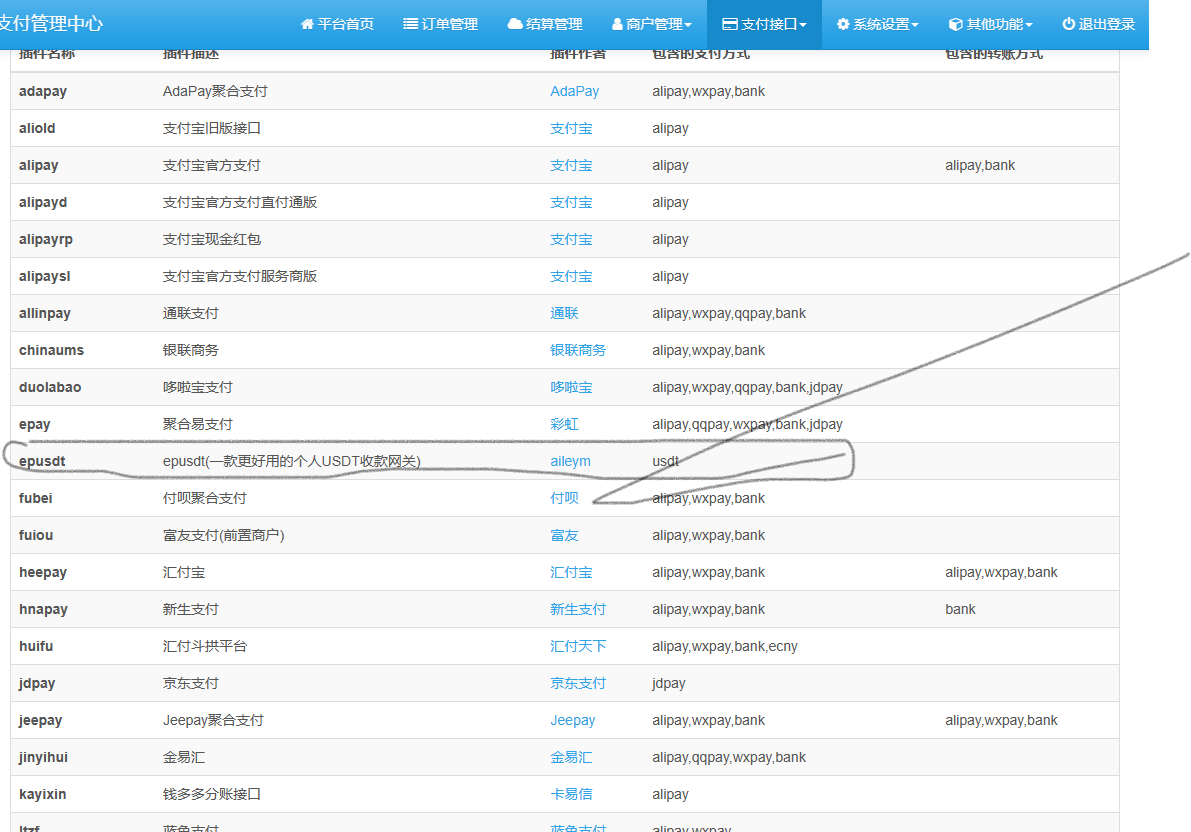Screen dimensions: 1191x832
Task: Open the 银联商务 author link
Action: coord(578,350)
